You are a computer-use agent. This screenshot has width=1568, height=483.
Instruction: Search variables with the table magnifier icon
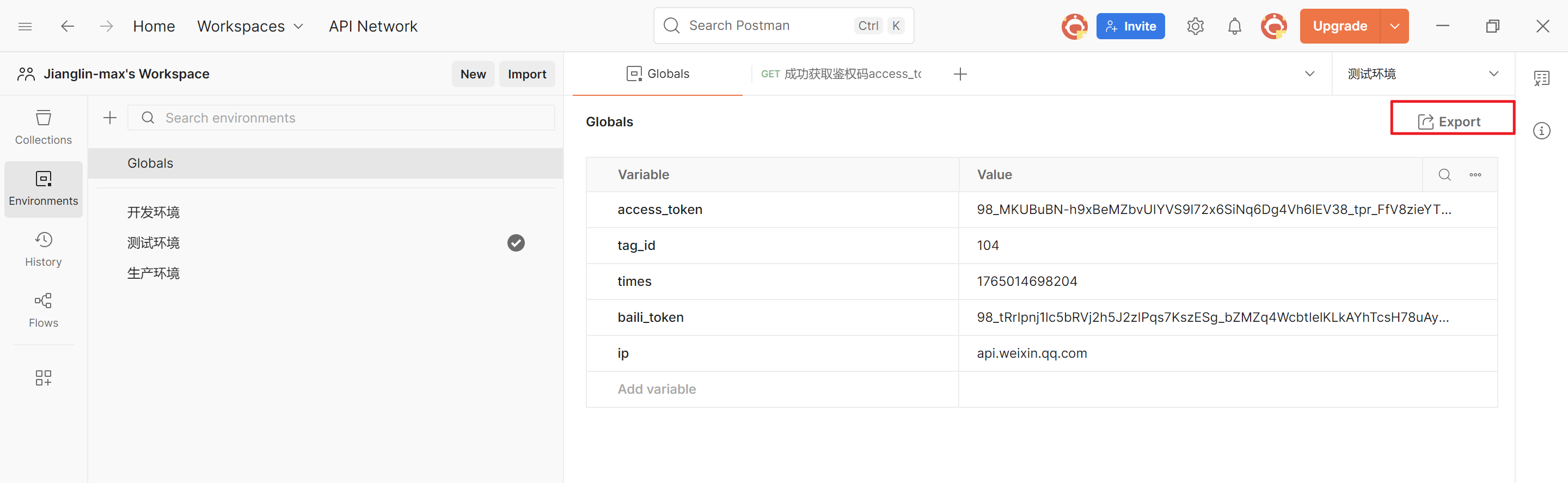coord(1444,175)
